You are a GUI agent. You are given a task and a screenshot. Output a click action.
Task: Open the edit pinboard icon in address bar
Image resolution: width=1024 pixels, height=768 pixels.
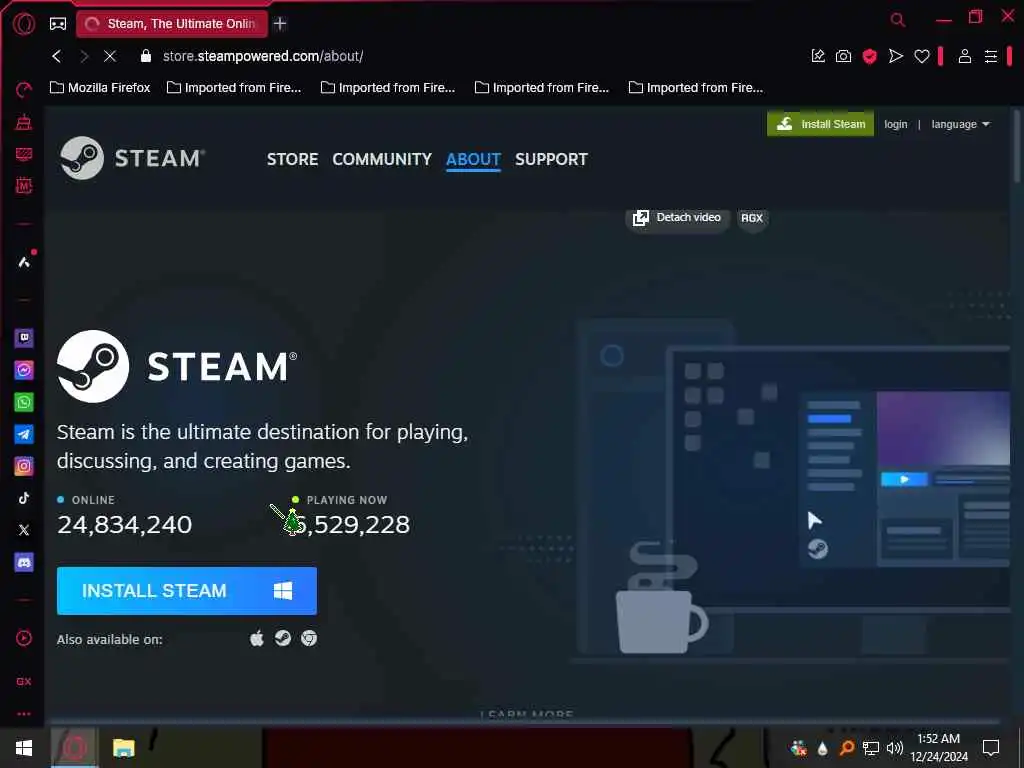click(x=818, y=56)
